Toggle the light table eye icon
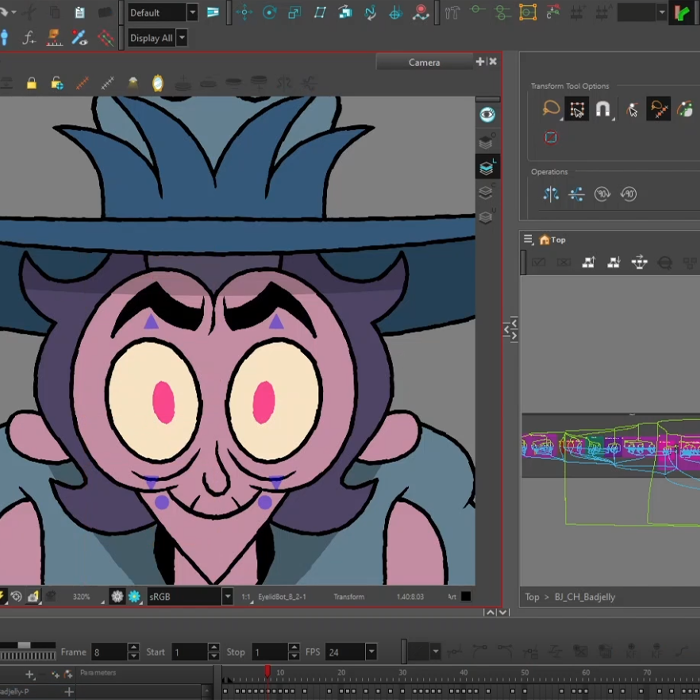 point(487,115)
